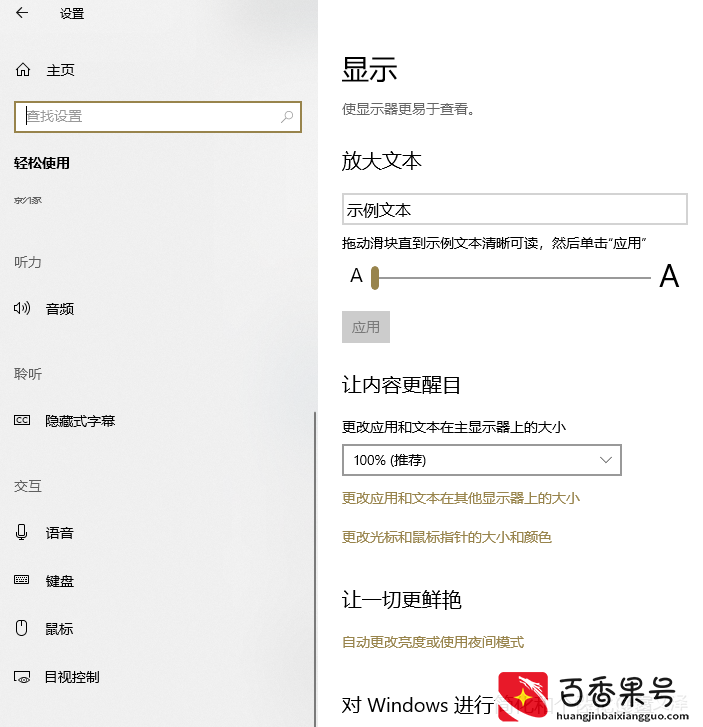Image resolution: width=703 pixels, height=727 pixels.
Task: Click the 设置 window title text
Action: [x=72, y=13]
